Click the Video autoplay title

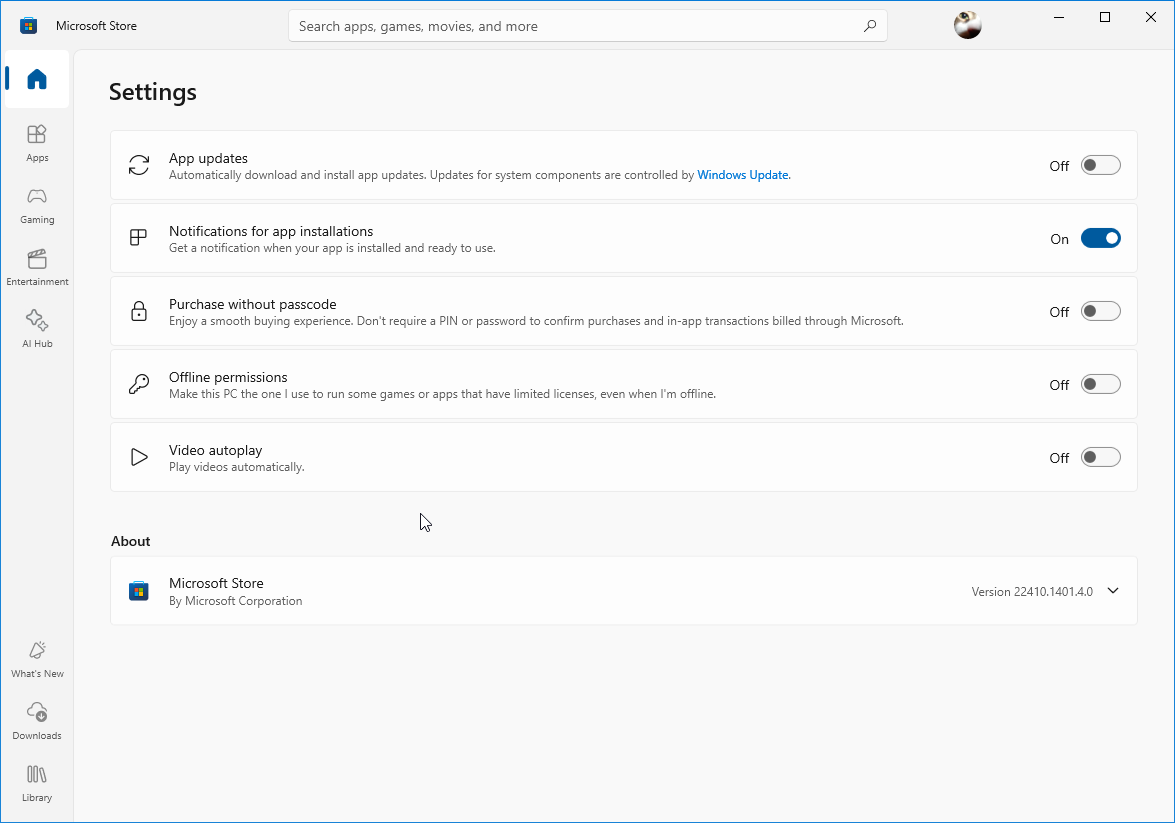(215, 450)
